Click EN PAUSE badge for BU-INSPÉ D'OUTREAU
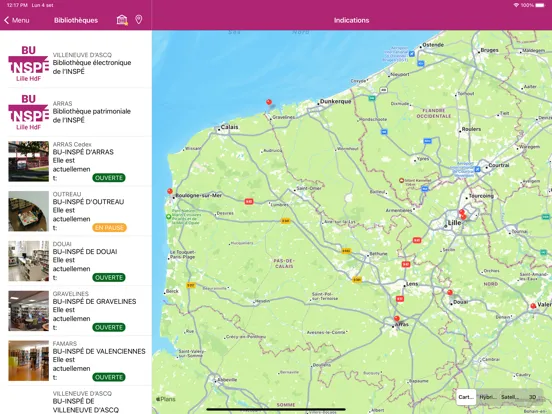This screenshot has width=552, height=414. pyautogui.click(x=109, y=228)
